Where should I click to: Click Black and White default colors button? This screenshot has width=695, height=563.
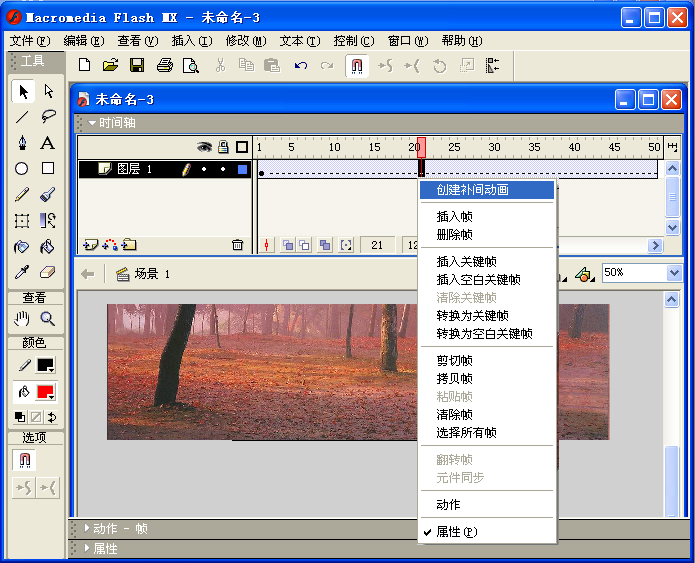coord(20,417)
